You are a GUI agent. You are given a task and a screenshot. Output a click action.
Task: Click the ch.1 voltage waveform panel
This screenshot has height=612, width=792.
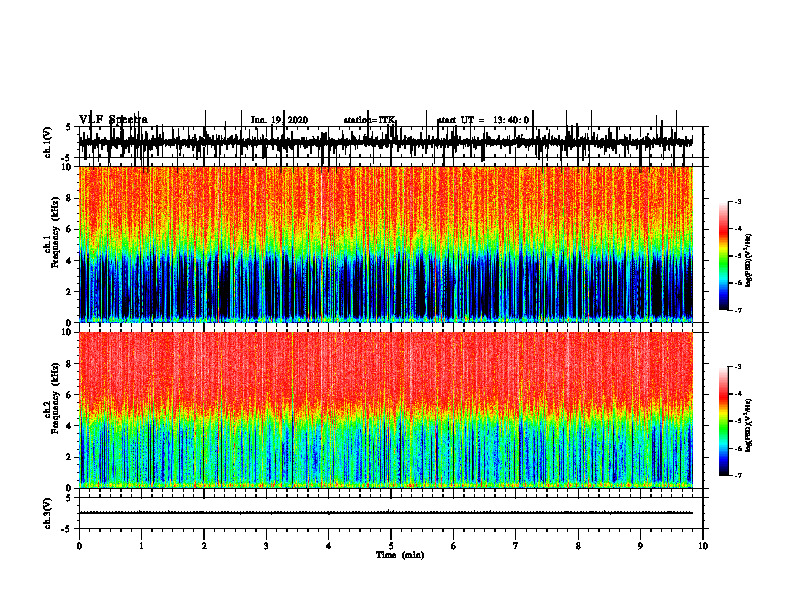click(x=391, y=142)
